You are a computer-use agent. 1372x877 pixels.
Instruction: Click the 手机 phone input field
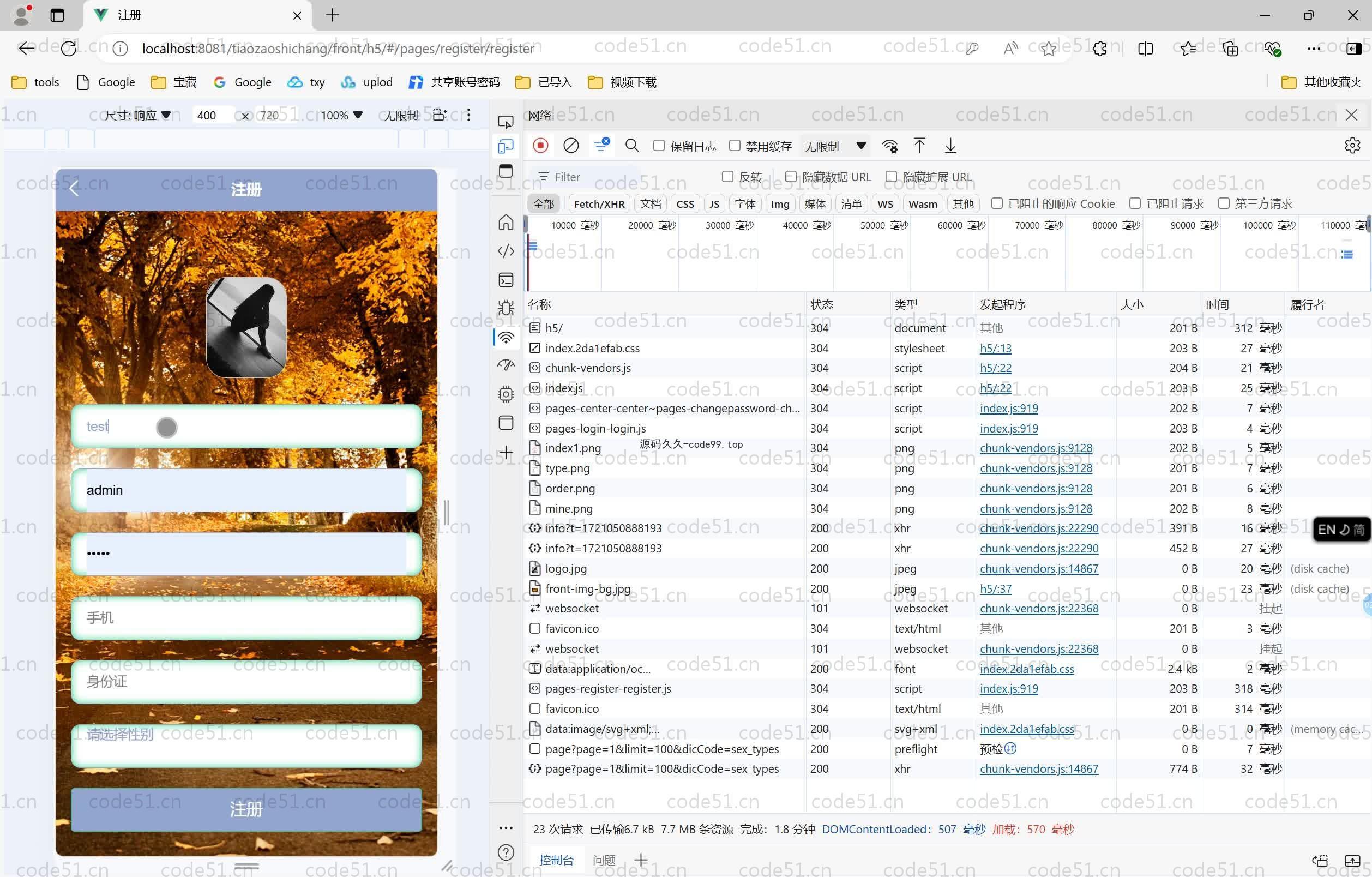(x=246, y=618)
